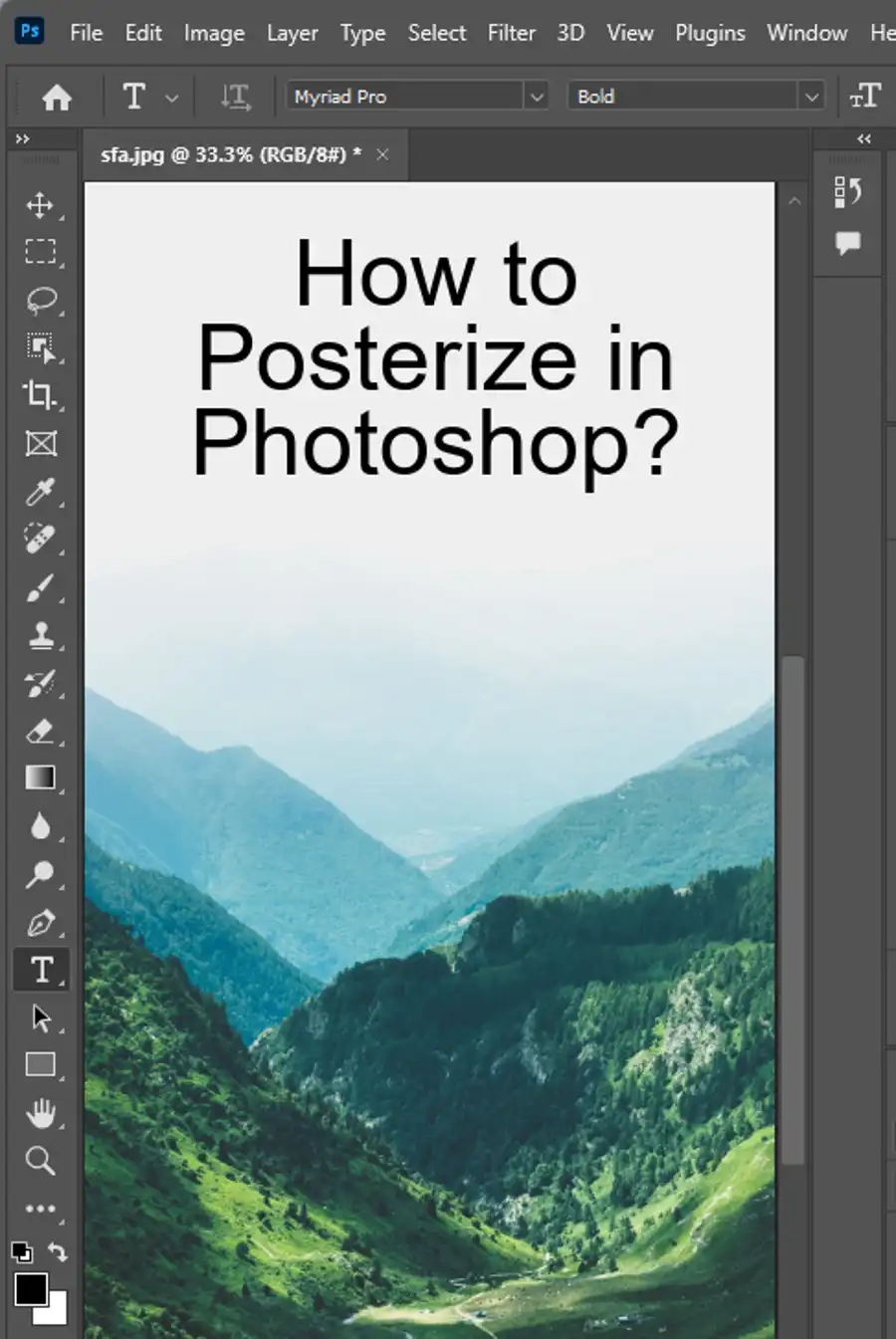Toggle text orientation button
This screenshot has height=1339, width=896.
coord(235,97)
